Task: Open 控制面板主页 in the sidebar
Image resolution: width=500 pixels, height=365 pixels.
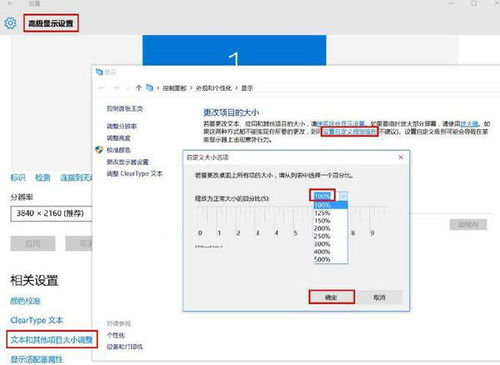Action: pos(125,109)
